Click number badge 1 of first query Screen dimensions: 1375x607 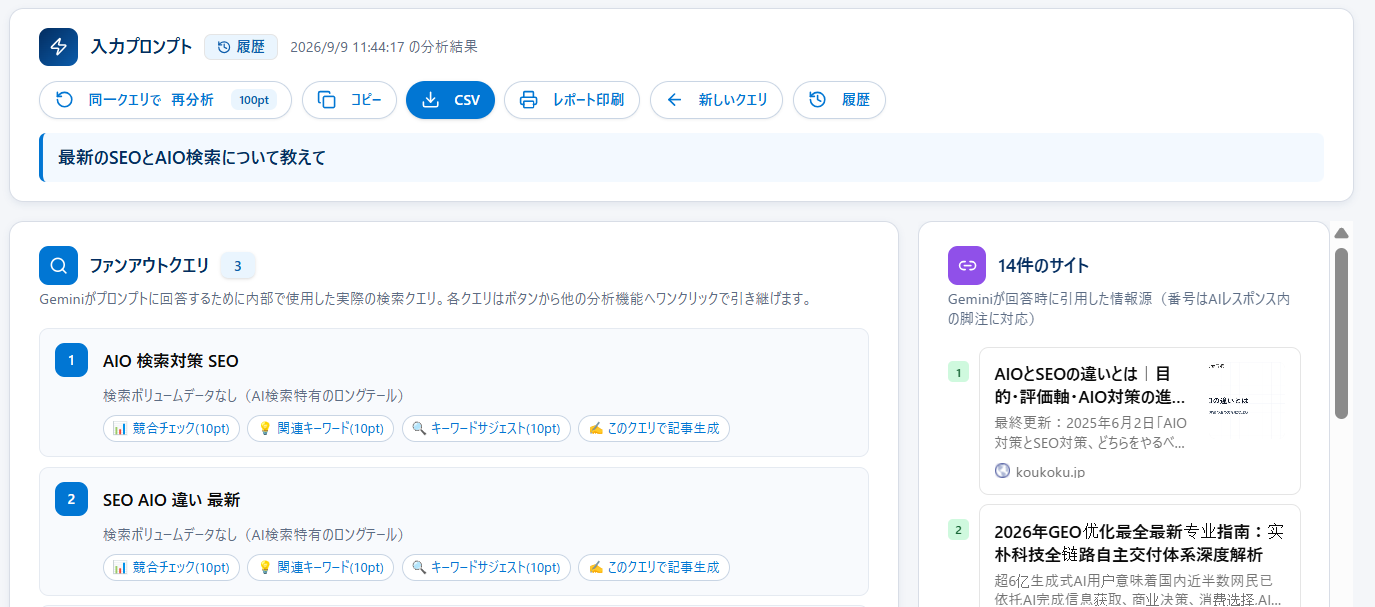[71, 361]
